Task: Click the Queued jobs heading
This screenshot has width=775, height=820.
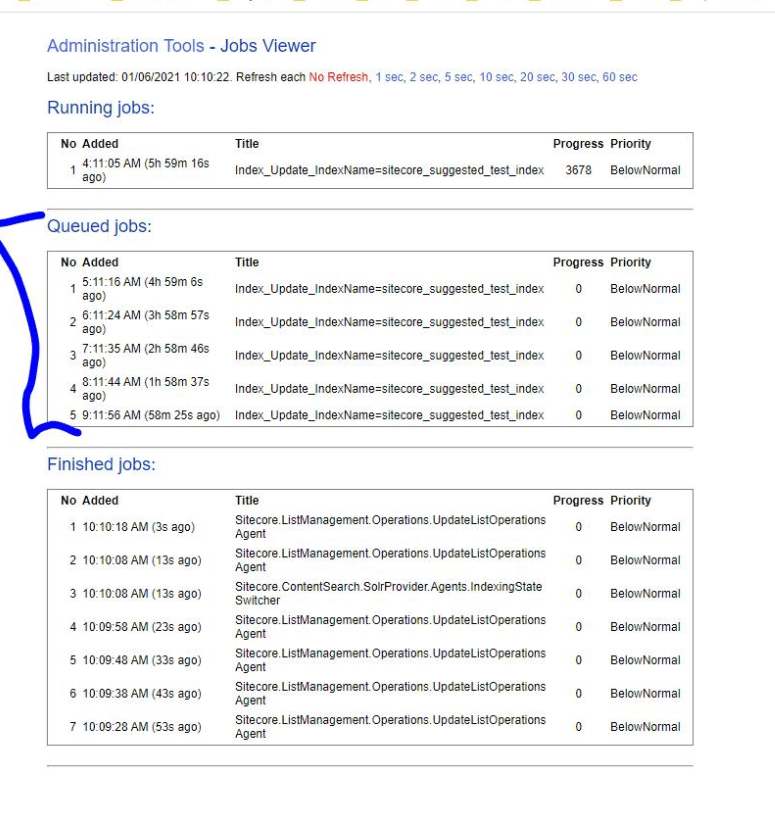Action: [99, 227]
